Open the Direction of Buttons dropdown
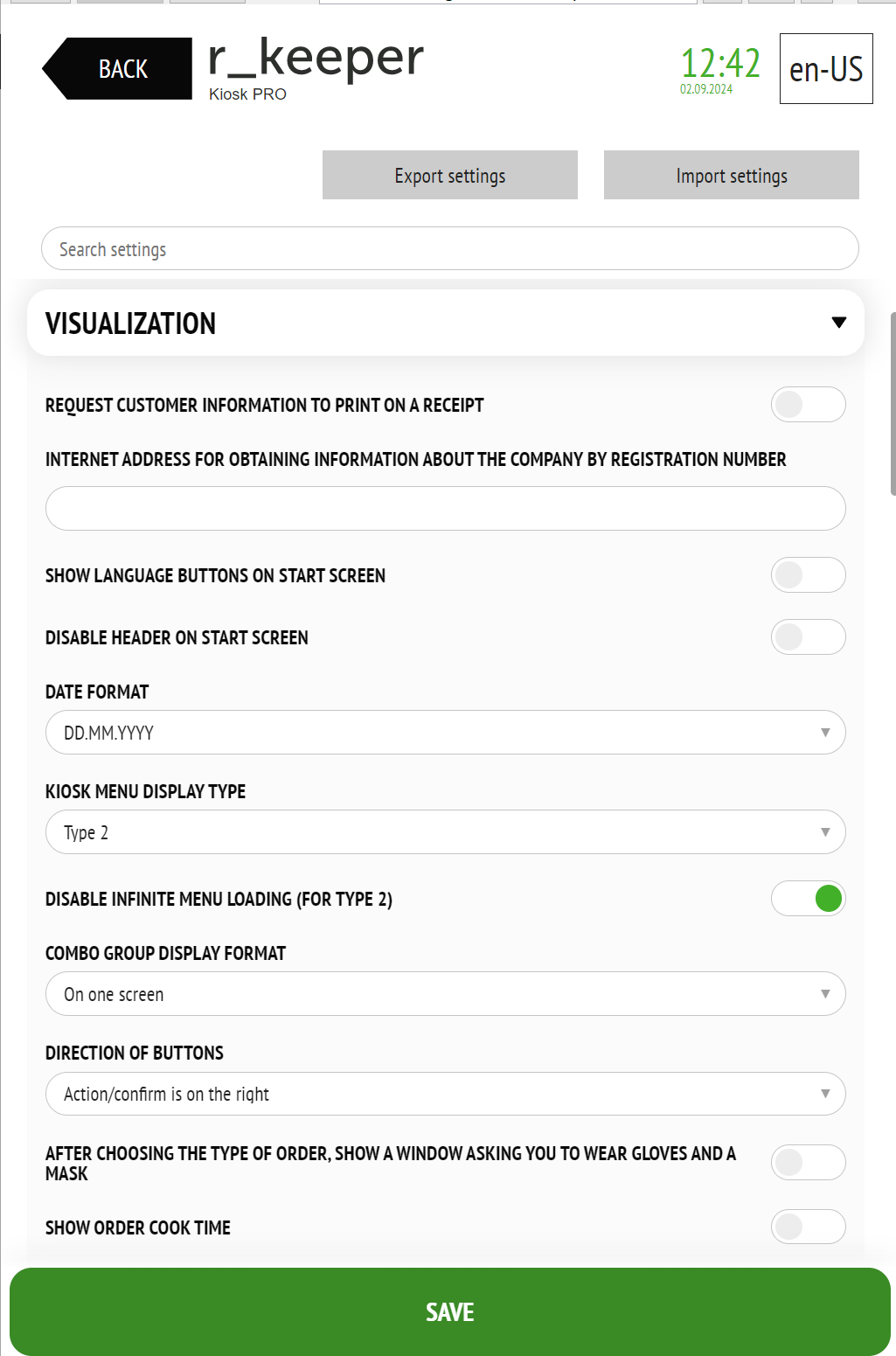This screenshot has height=1356, width=896. tap(446, 1094)
